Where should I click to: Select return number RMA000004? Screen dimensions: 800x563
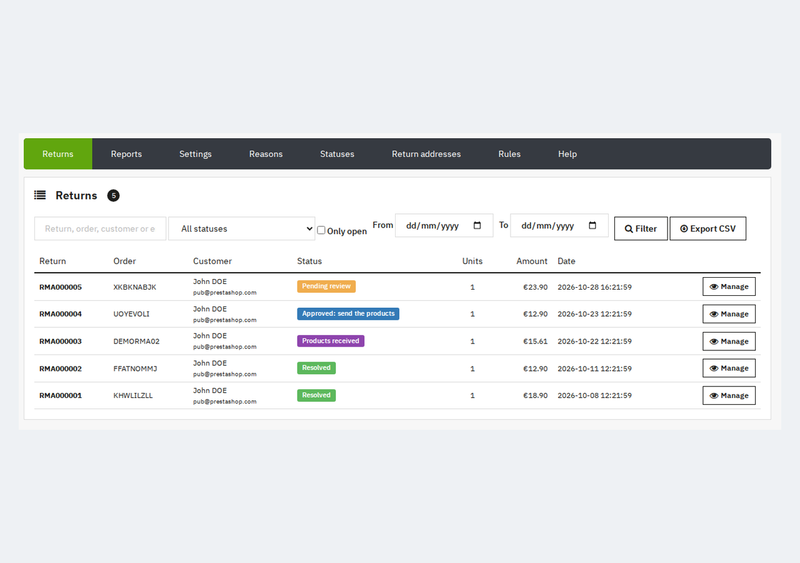pos(60,314)
